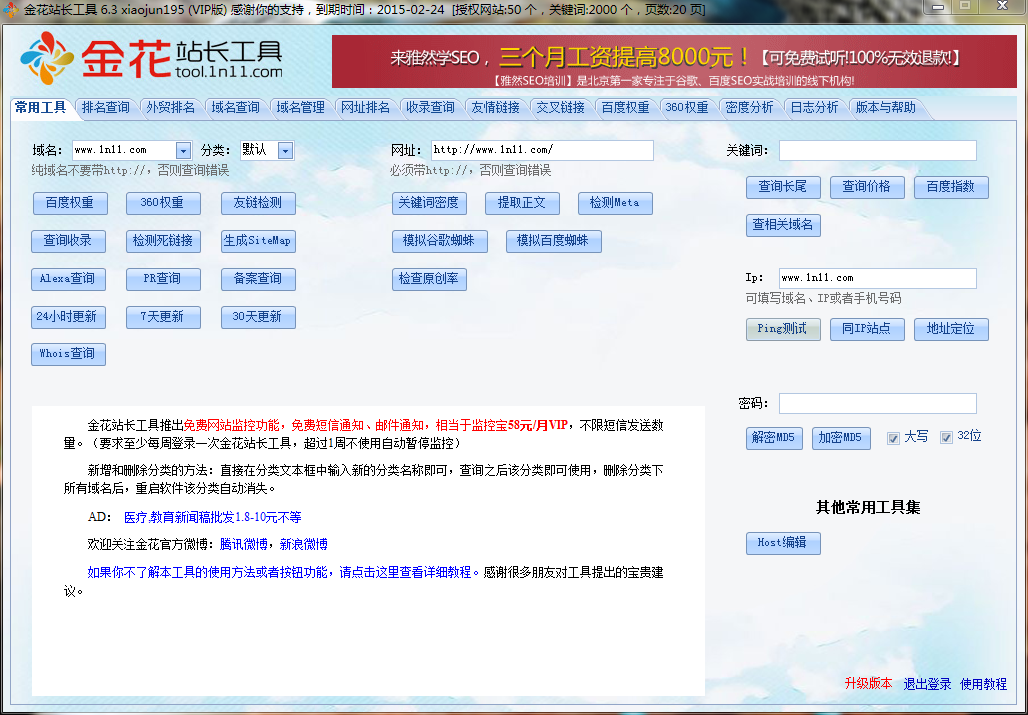The image size is (1028, 715).
Task: Open the 医疗.教育新闻稿批发 ad link
Action: (x=212, y=517)
